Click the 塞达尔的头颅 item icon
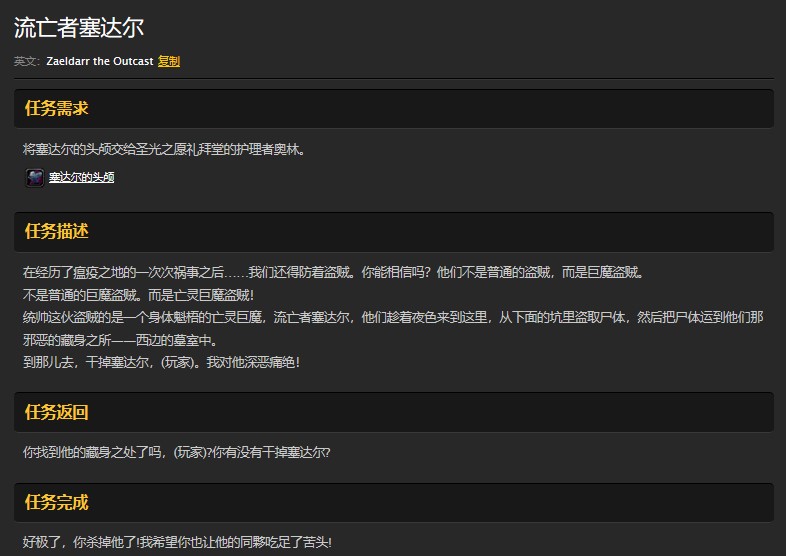The image size is (786, 556). pyautogui.click(x=35, y=178)
